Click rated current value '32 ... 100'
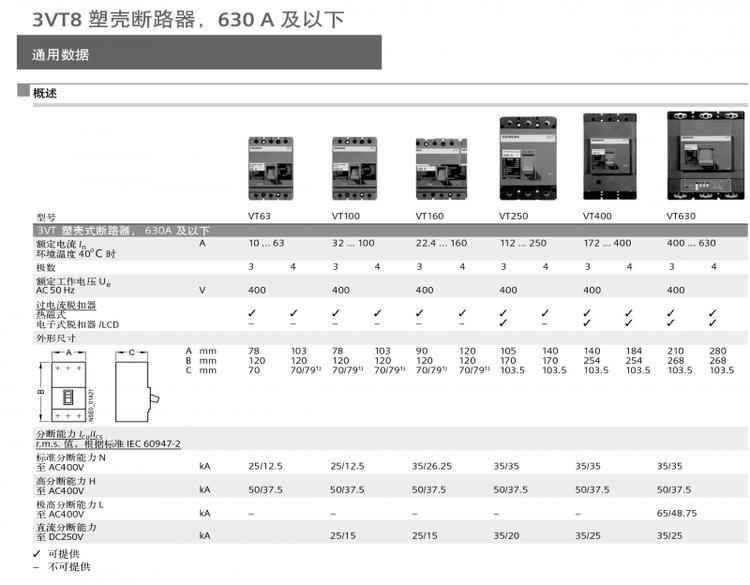The width and height of the screenshot is (750, 585). click(x=353, y=243)
